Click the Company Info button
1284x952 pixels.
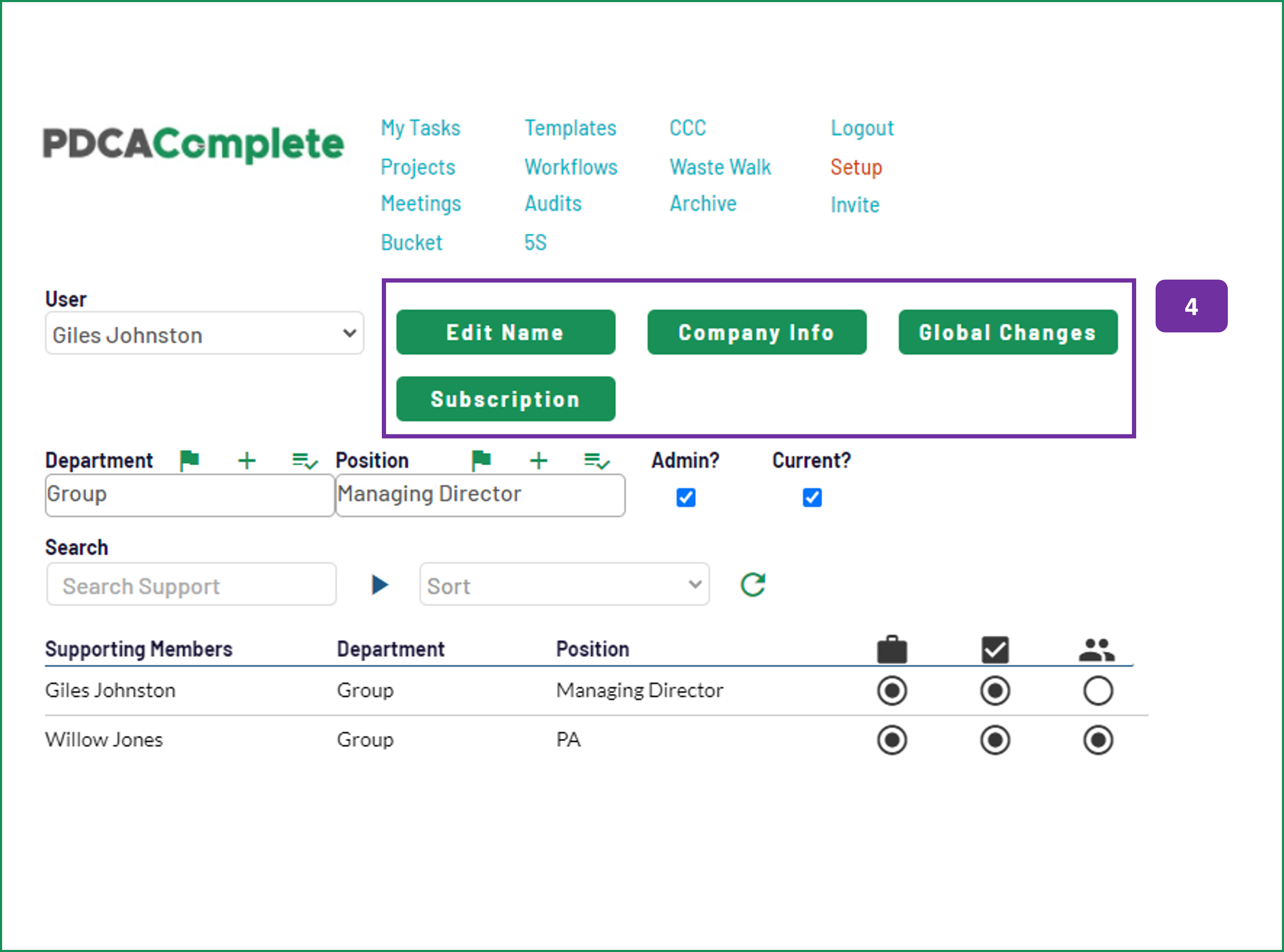pyautogui.click(x=757, y=332)
